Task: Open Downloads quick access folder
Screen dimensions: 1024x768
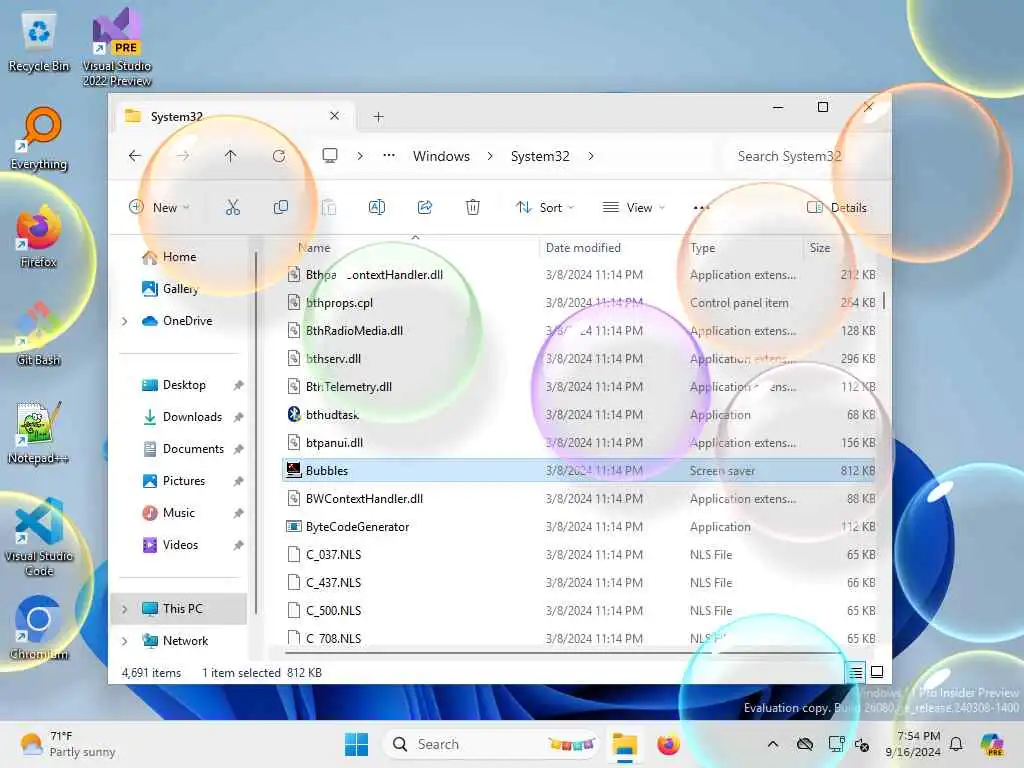Action: (x=183, y=417)
